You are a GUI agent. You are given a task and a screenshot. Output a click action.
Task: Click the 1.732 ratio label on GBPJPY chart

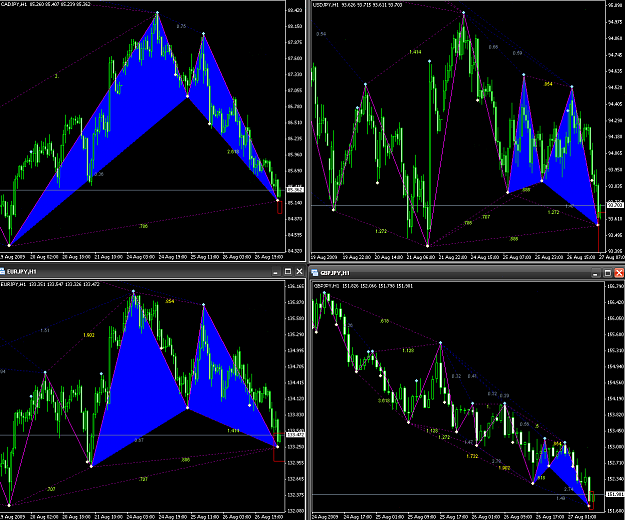[x=472, y=456]
